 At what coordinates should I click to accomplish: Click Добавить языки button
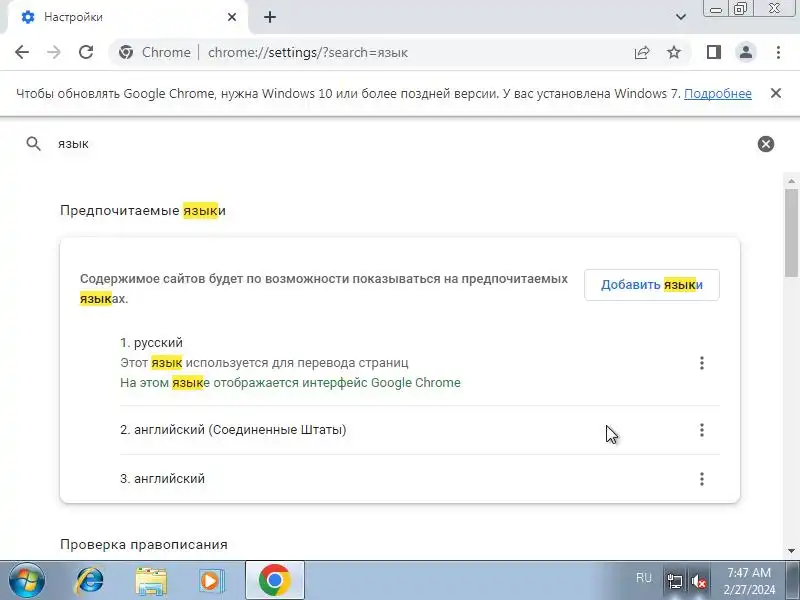652,285
